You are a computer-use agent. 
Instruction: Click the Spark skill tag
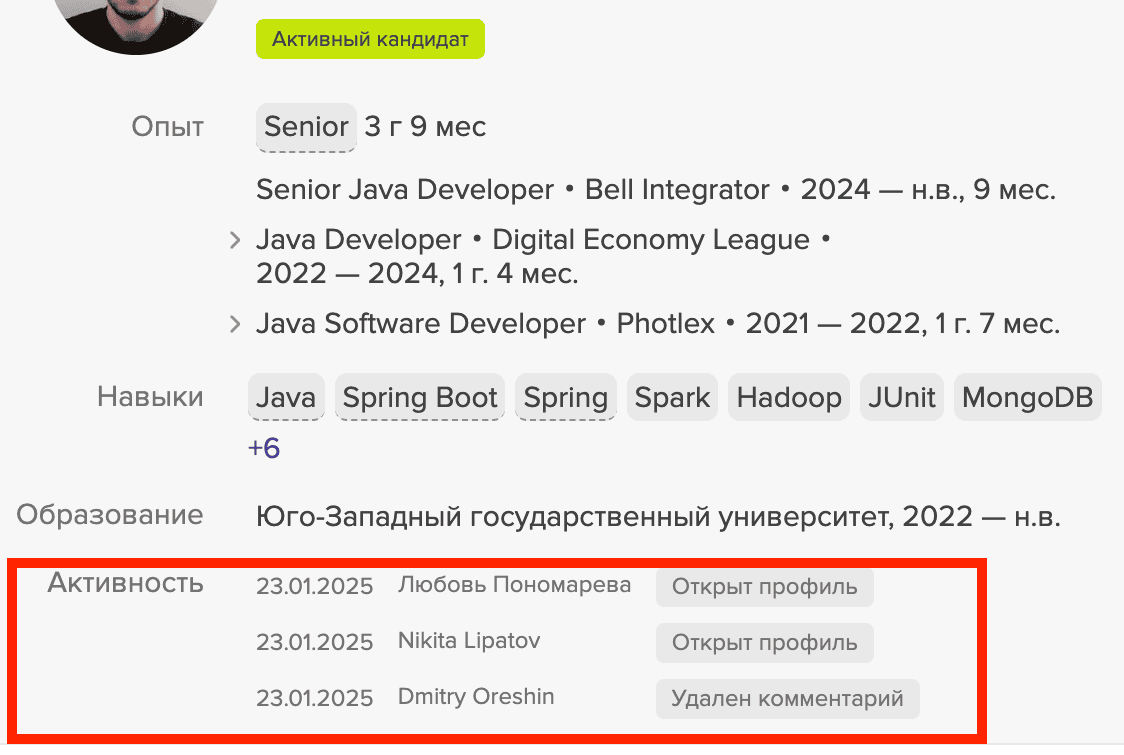[x=672, y=397]
